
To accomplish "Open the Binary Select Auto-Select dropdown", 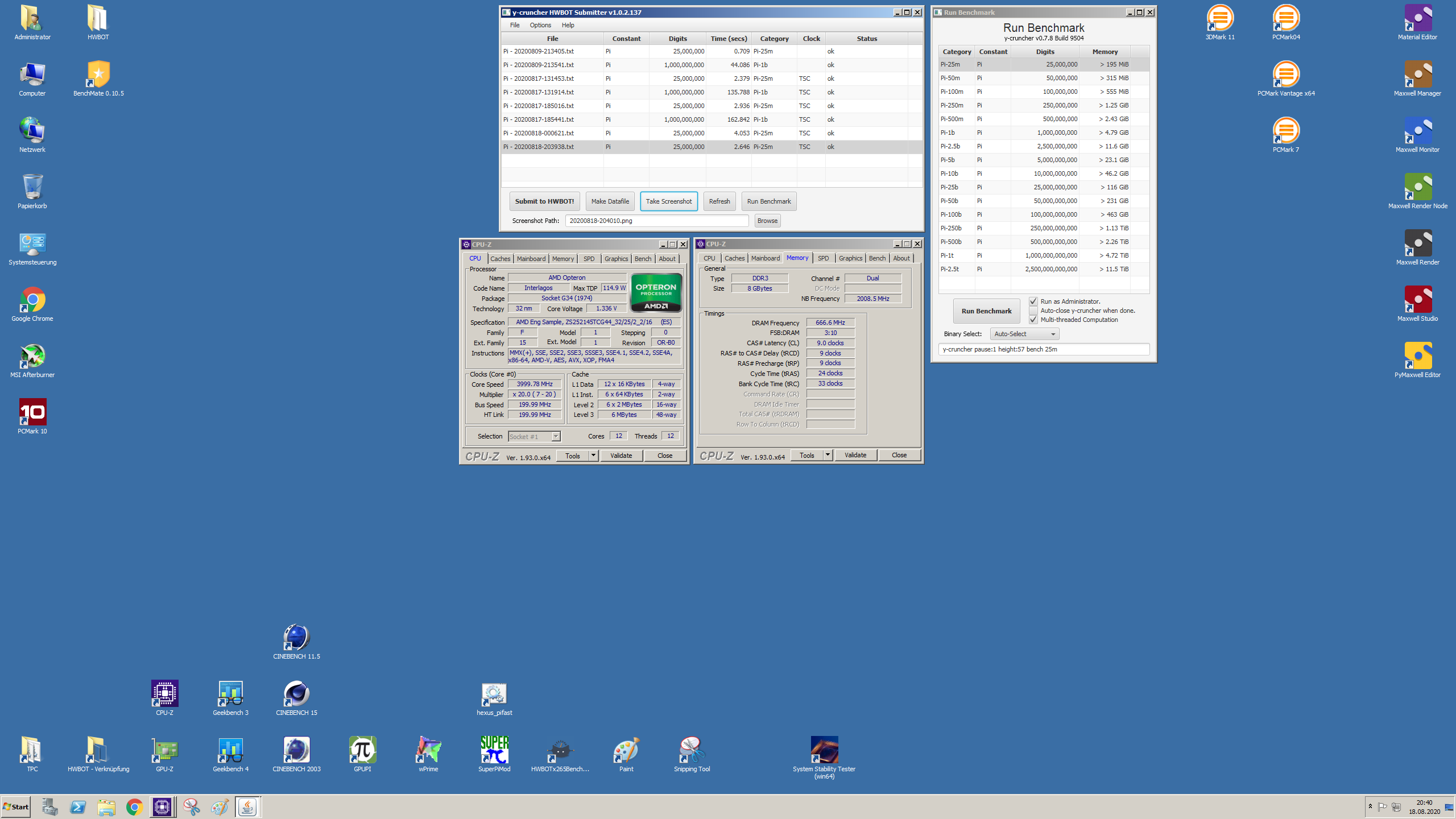I will click(x=1024, y=334).
